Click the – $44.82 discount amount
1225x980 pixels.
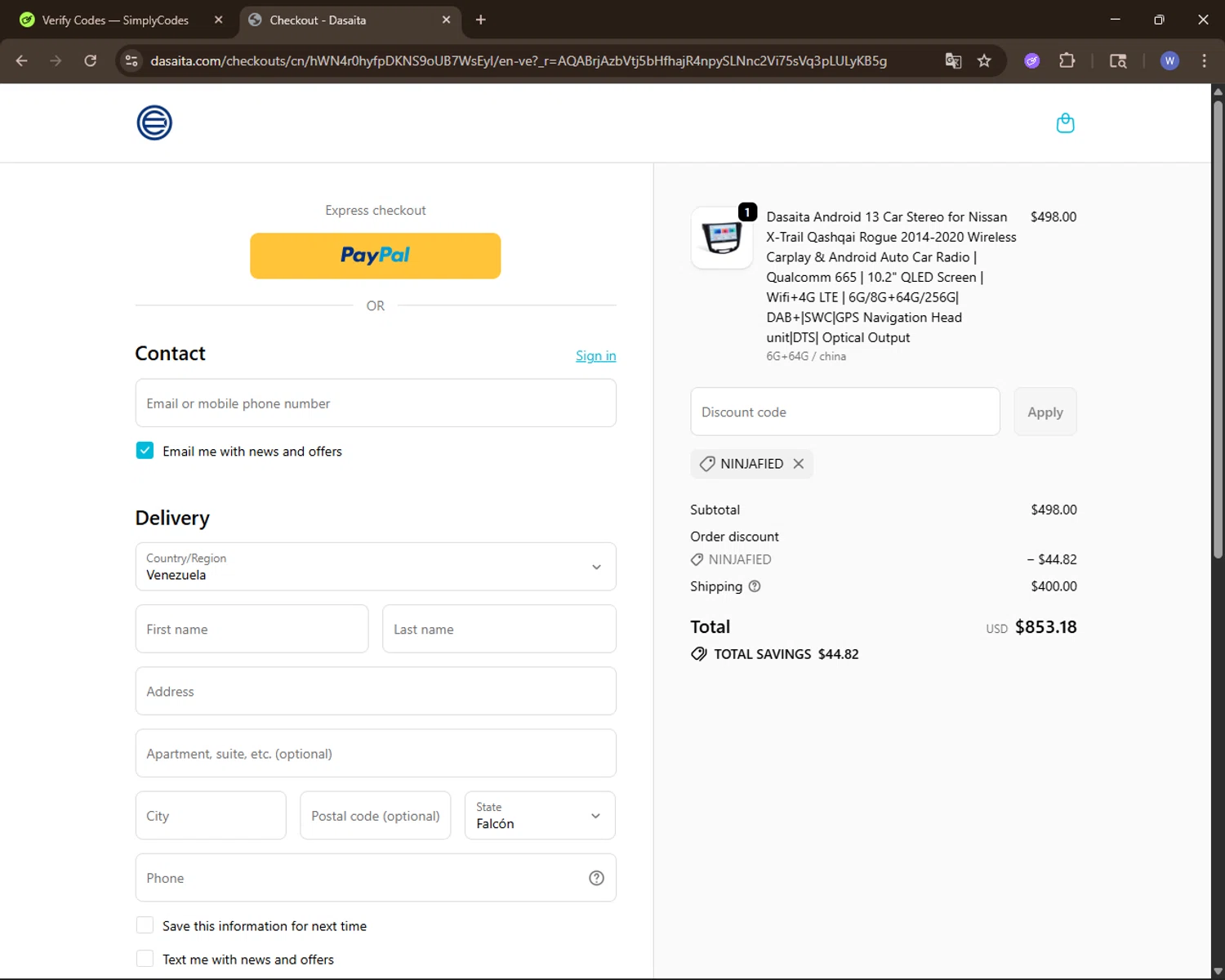[x=1052, y=559]
